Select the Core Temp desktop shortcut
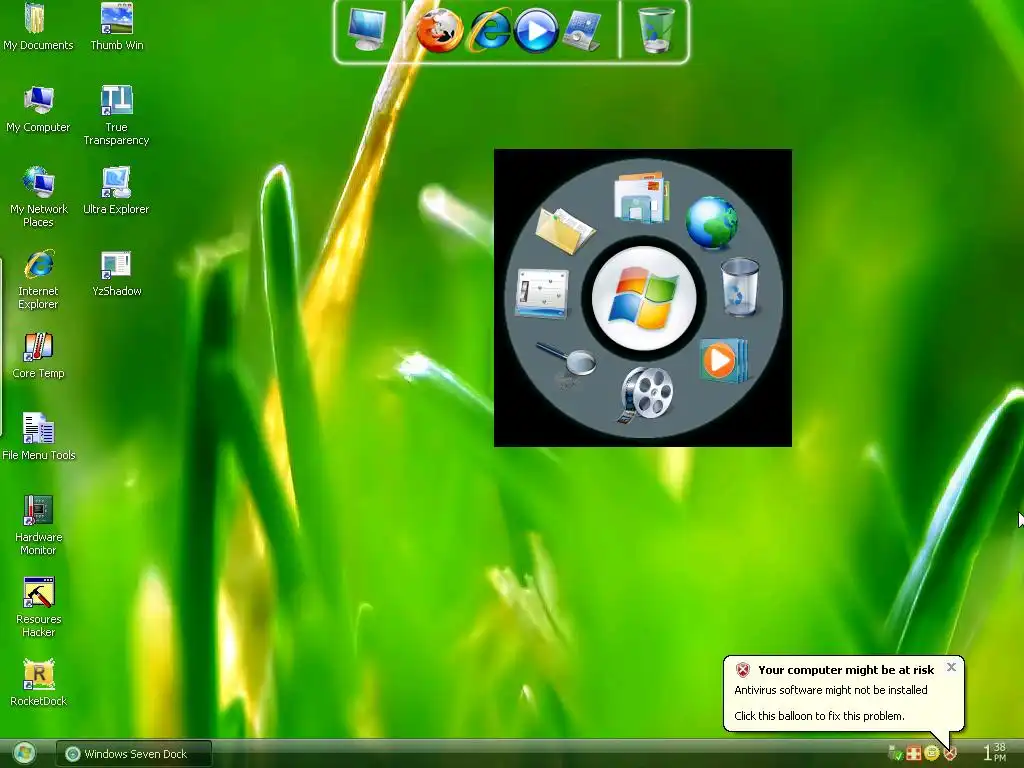This screenshot has width=1024, height=768. pos(38,356)
